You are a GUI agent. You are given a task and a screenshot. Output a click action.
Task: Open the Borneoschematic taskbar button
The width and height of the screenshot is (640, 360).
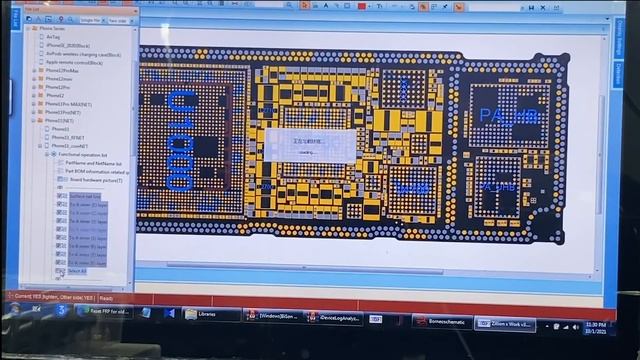(442, 322)
